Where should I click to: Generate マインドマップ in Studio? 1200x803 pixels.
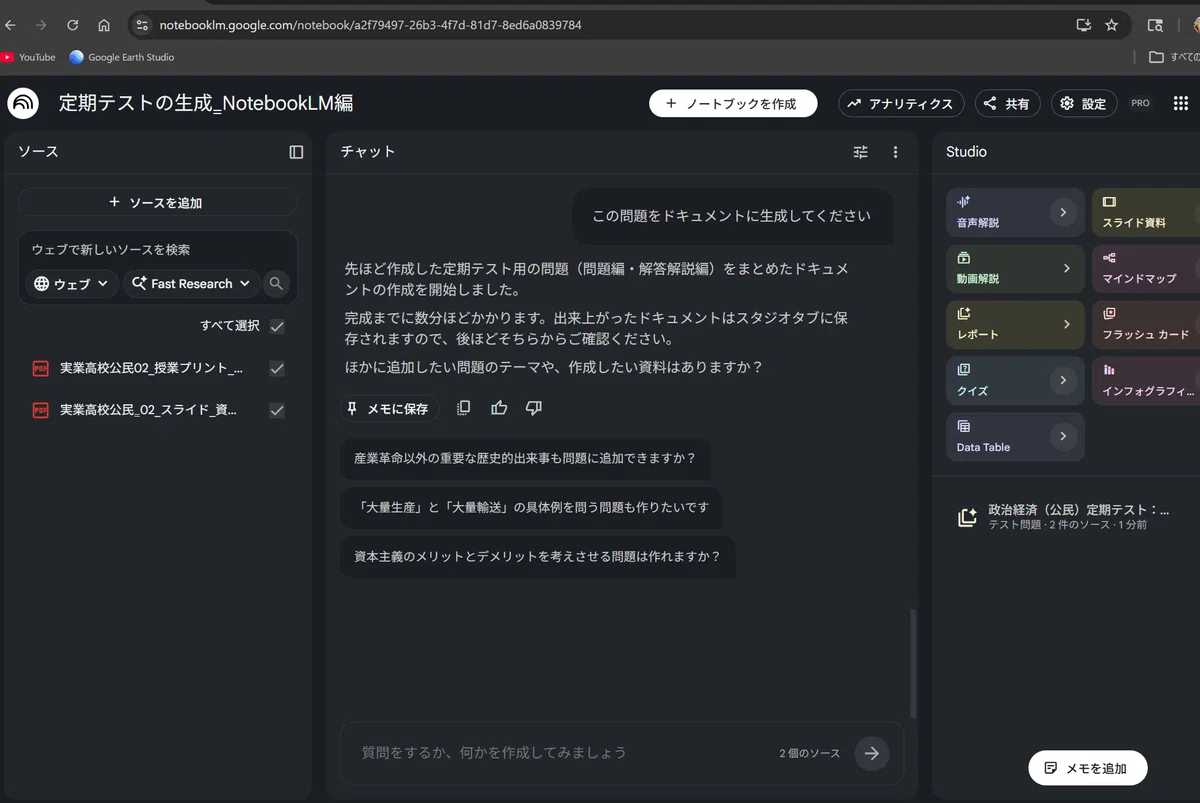(x=1145, y=268)
